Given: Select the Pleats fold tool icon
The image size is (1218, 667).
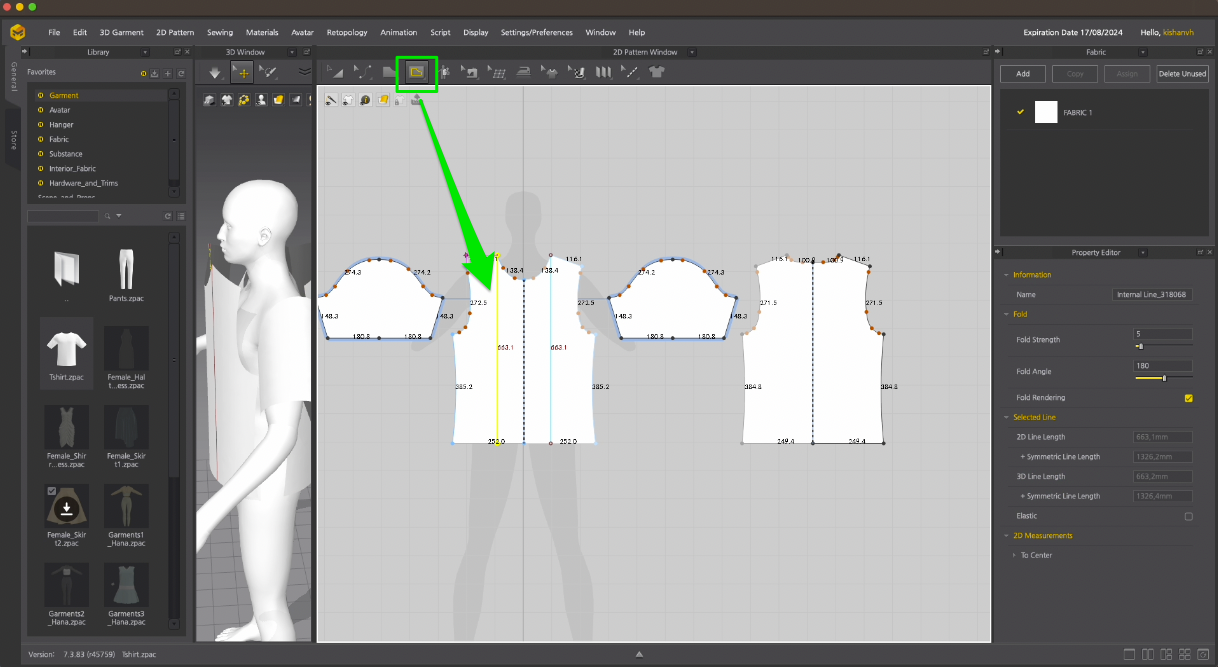Looking at the screenshot, I should pos(603,72).
